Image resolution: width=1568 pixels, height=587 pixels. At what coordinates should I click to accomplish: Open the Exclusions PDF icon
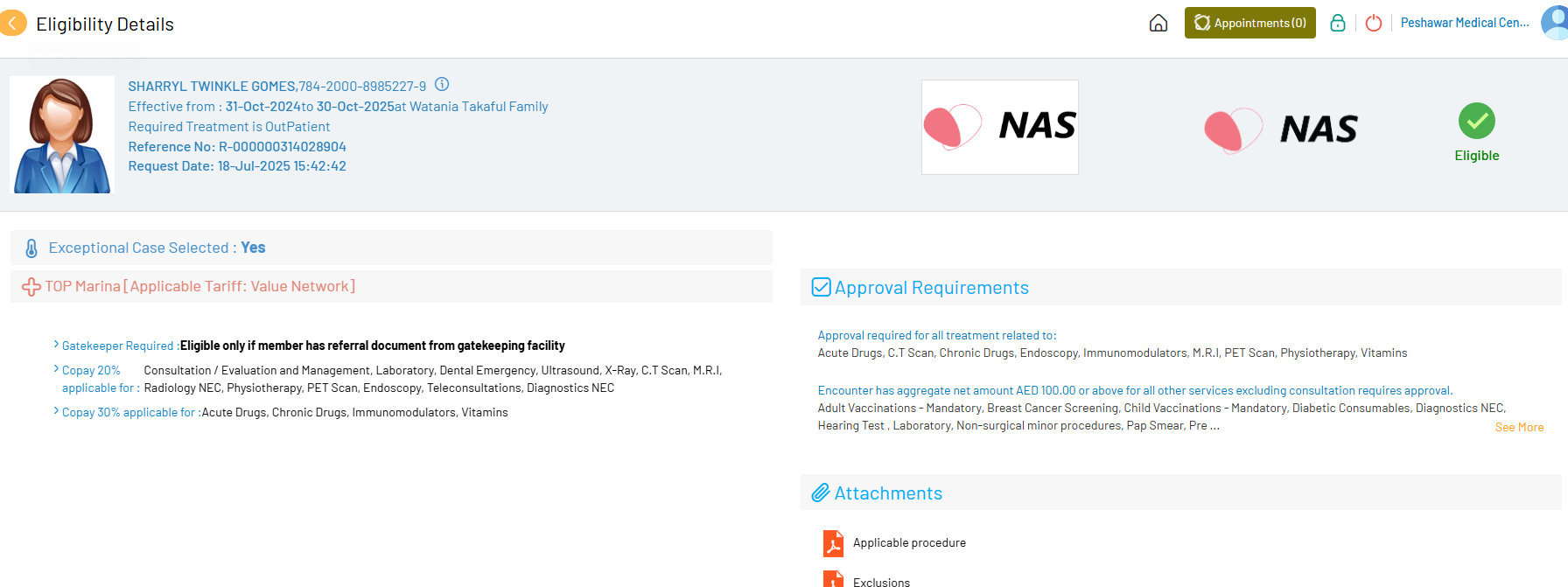[833, 580]
